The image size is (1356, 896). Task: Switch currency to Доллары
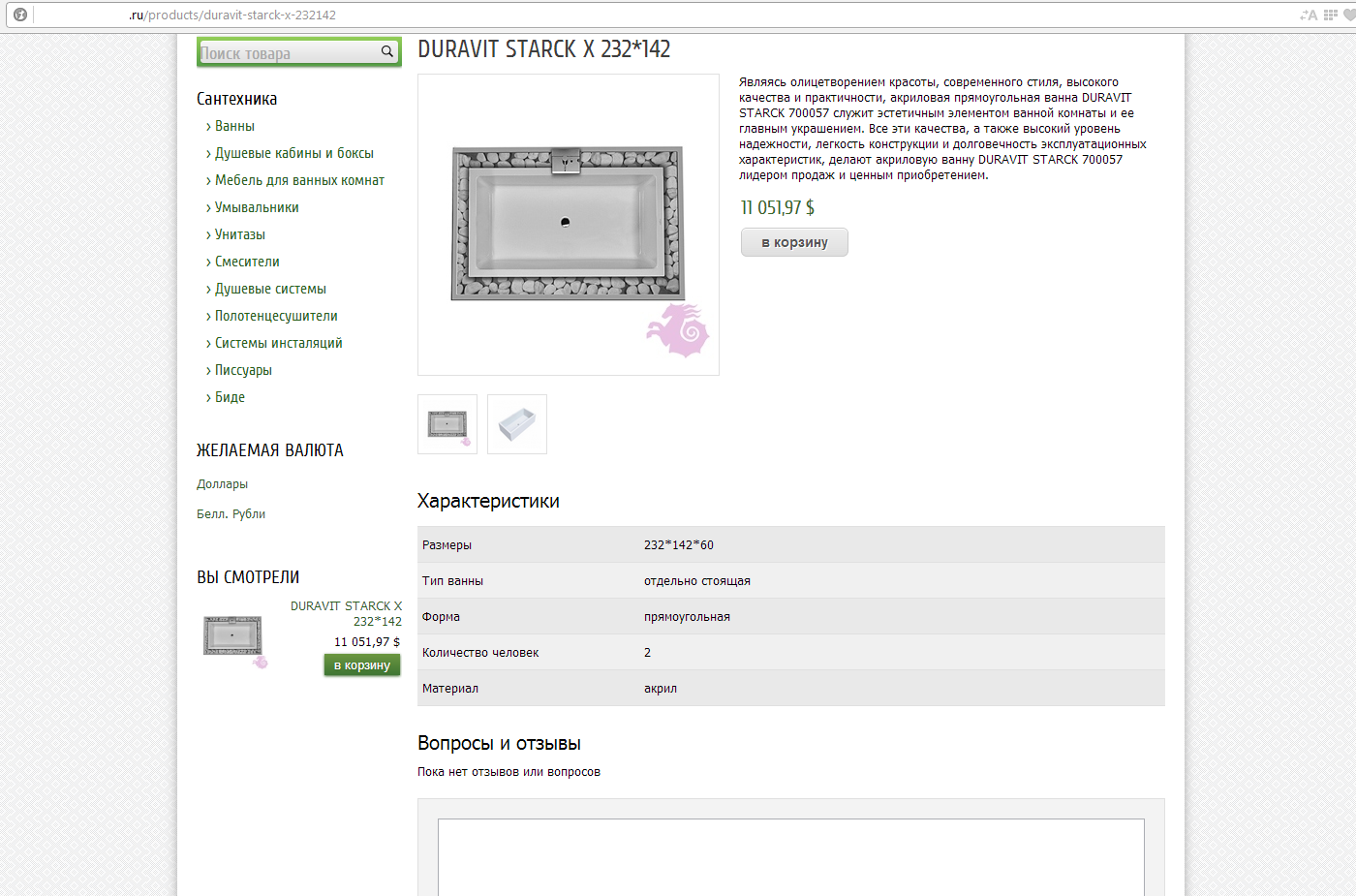click(x=222, y=484)
